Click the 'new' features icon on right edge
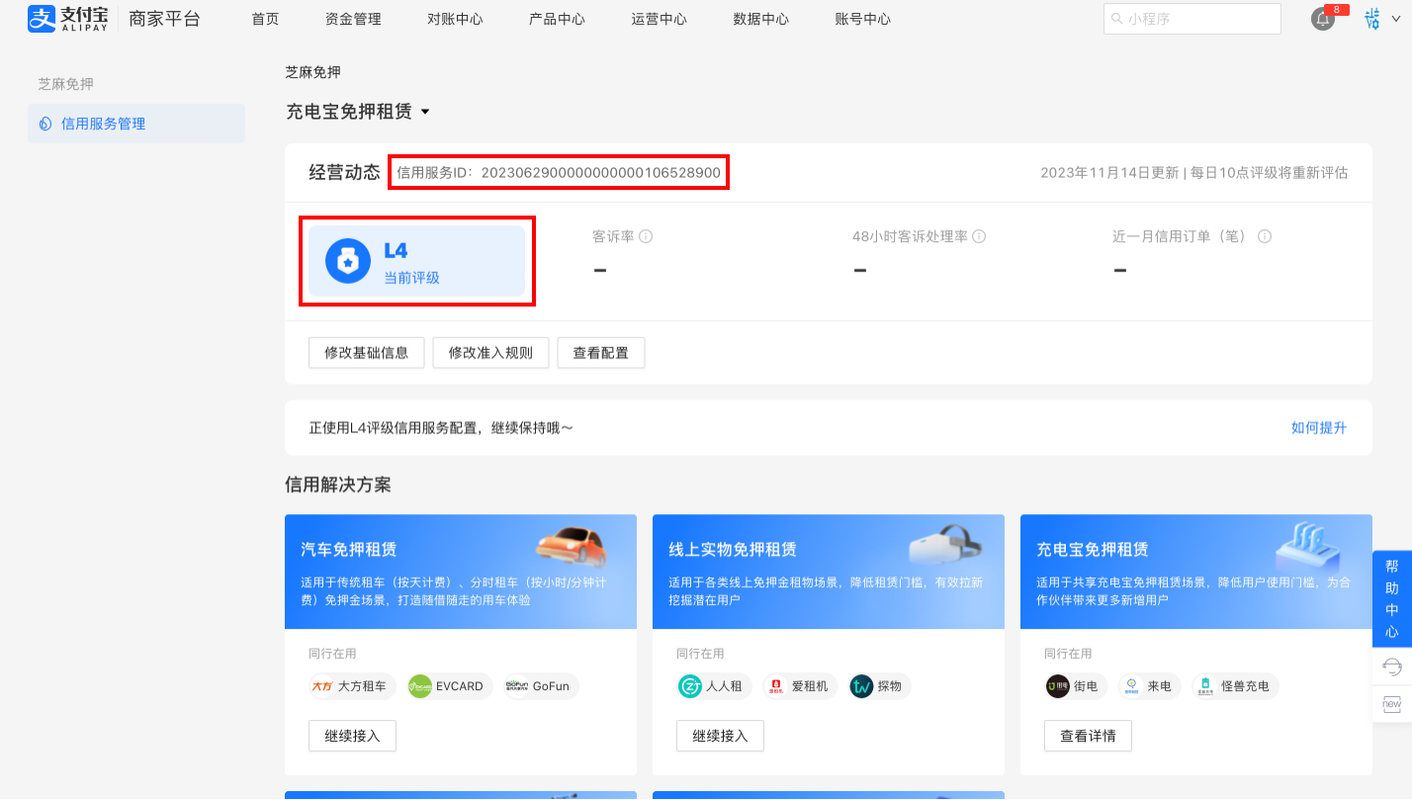The height and width of the screenshot is (800, 1412). [x=1392, y=703]
